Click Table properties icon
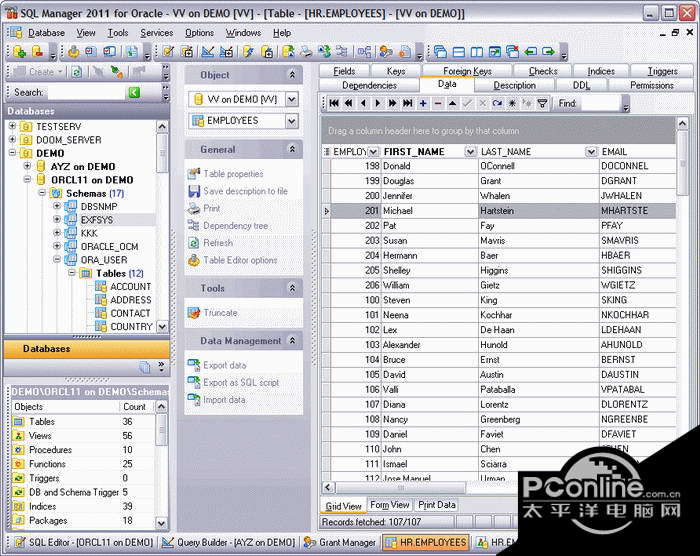 point(194,173)
